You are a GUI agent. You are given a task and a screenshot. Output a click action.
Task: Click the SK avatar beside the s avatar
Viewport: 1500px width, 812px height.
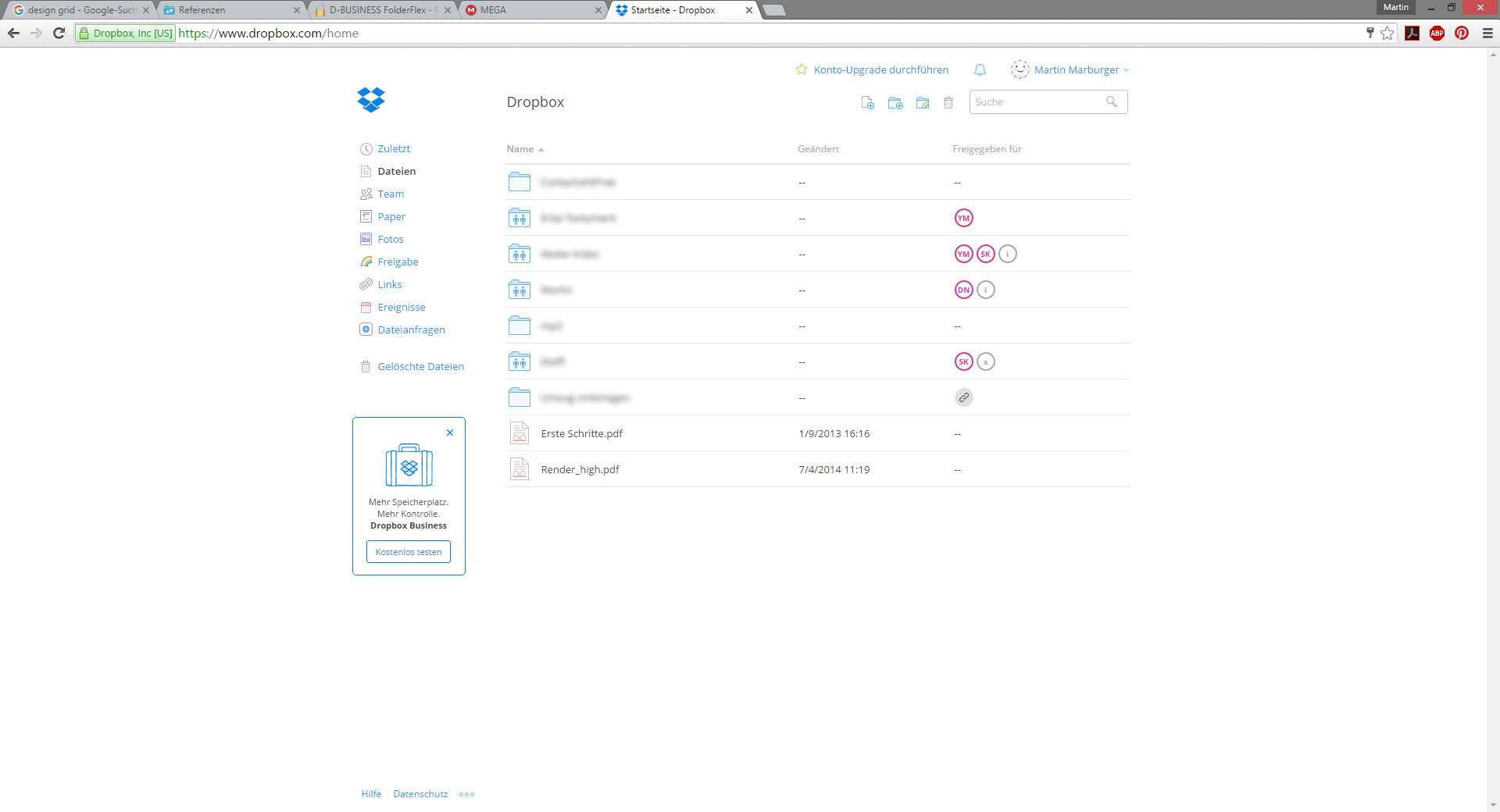[964, 361]
